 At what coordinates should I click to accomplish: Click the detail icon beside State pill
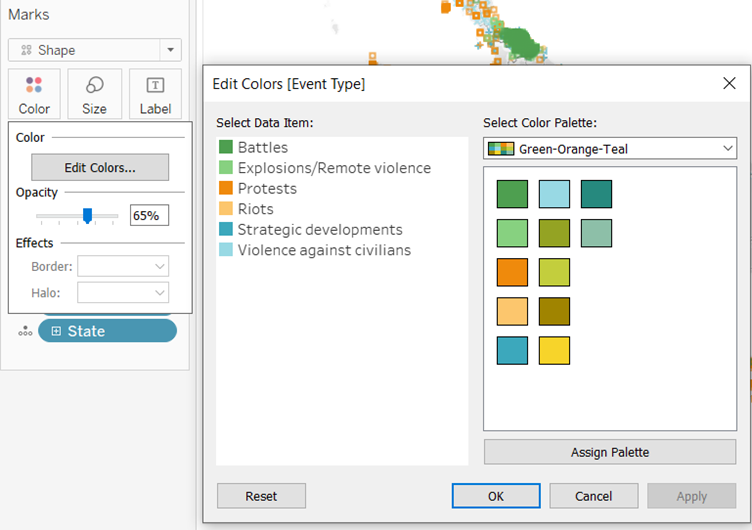coord(25,331)
